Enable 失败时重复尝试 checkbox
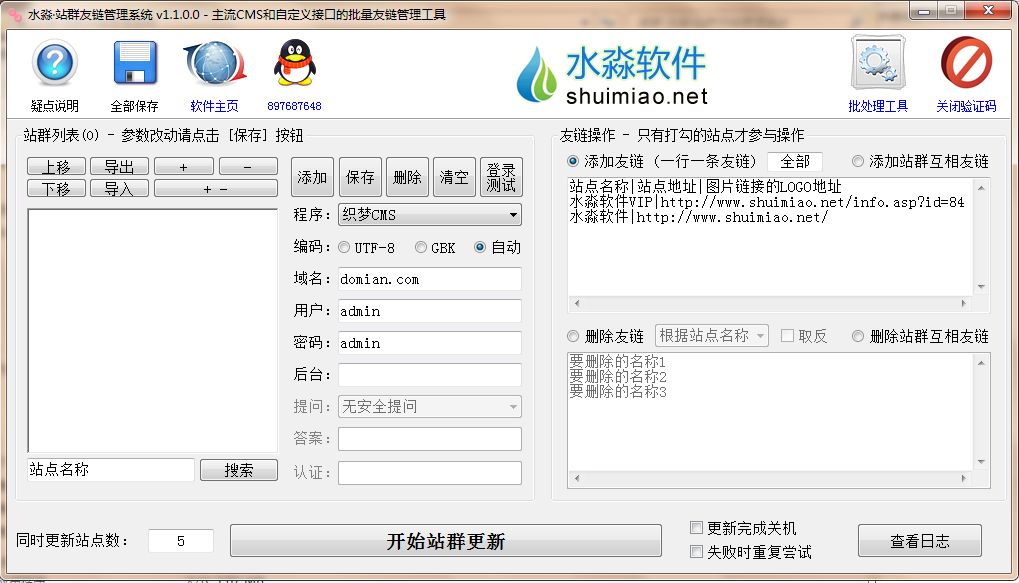1019x583 pixels. (696, 552)
